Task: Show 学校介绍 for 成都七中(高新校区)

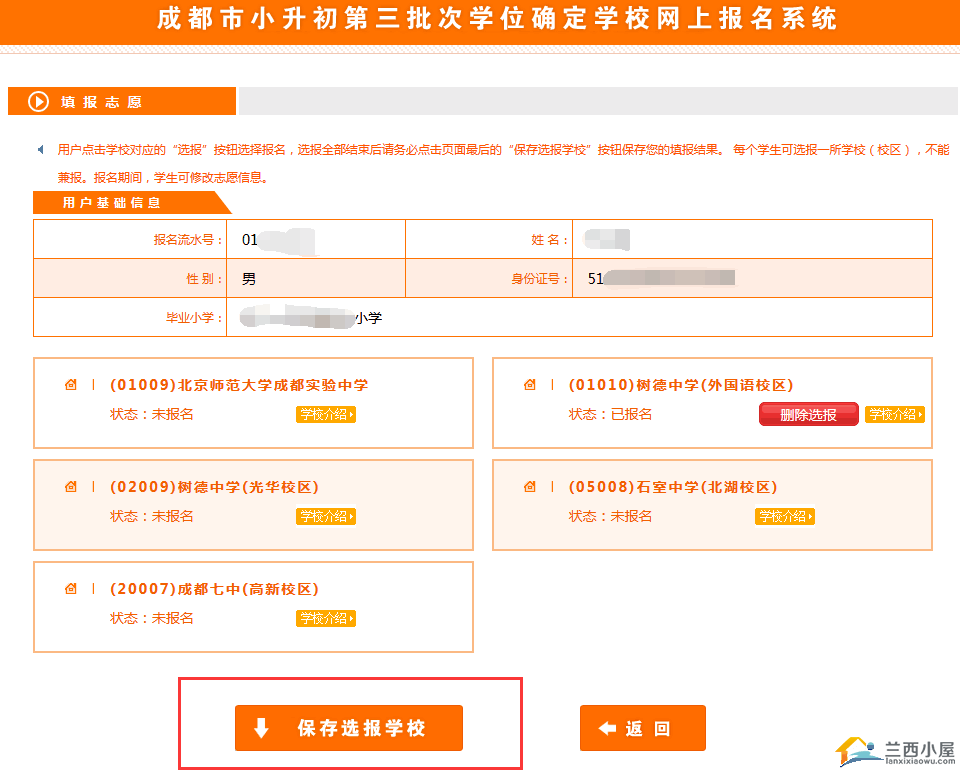Action: [x=326, y=619]
